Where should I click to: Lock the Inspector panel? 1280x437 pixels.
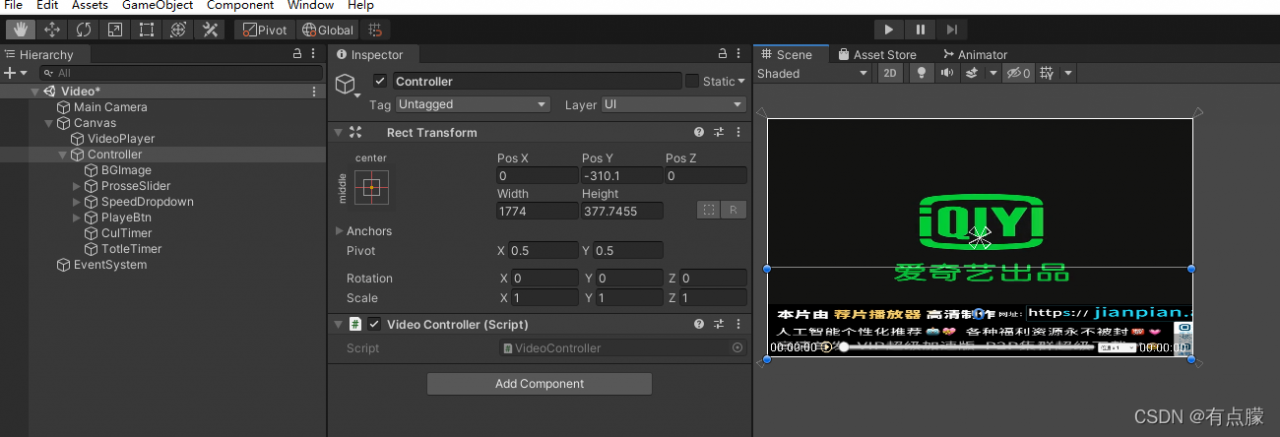[x=722, y=54]
